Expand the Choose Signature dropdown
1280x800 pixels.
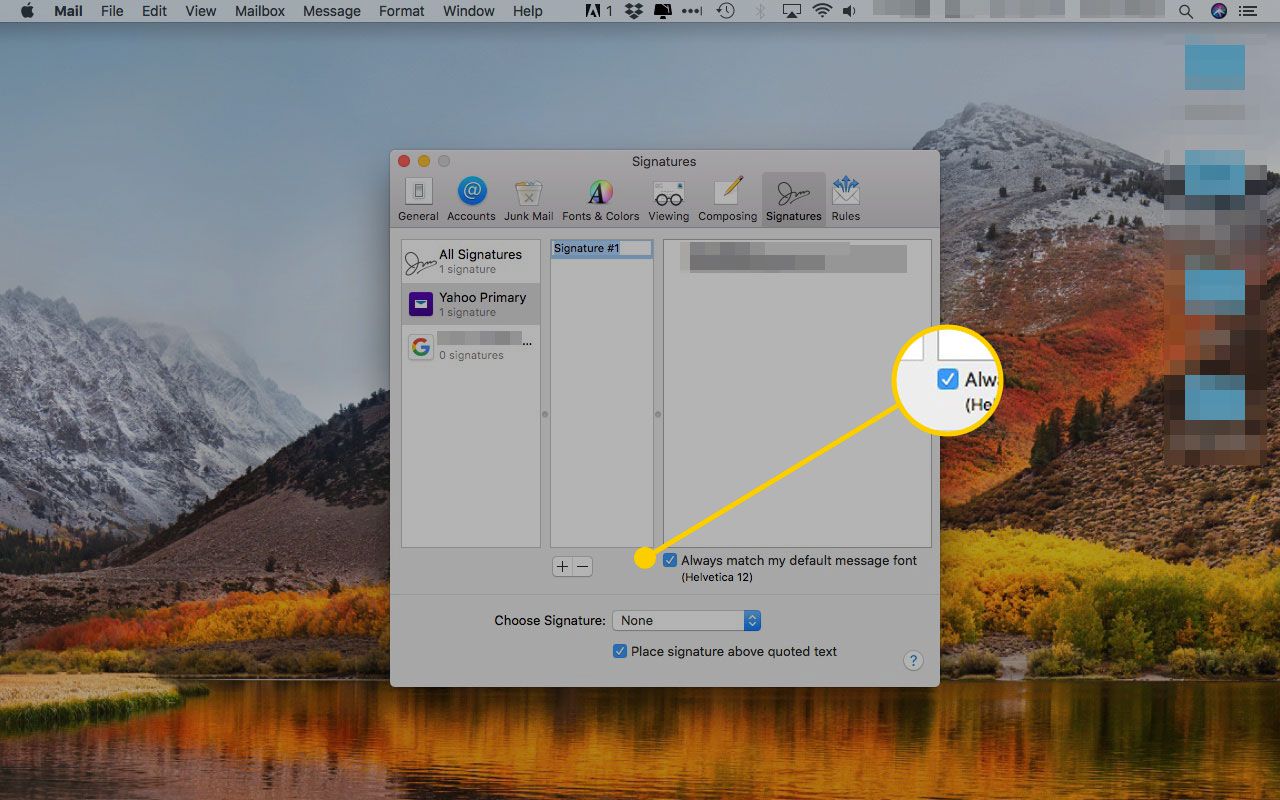686,621
